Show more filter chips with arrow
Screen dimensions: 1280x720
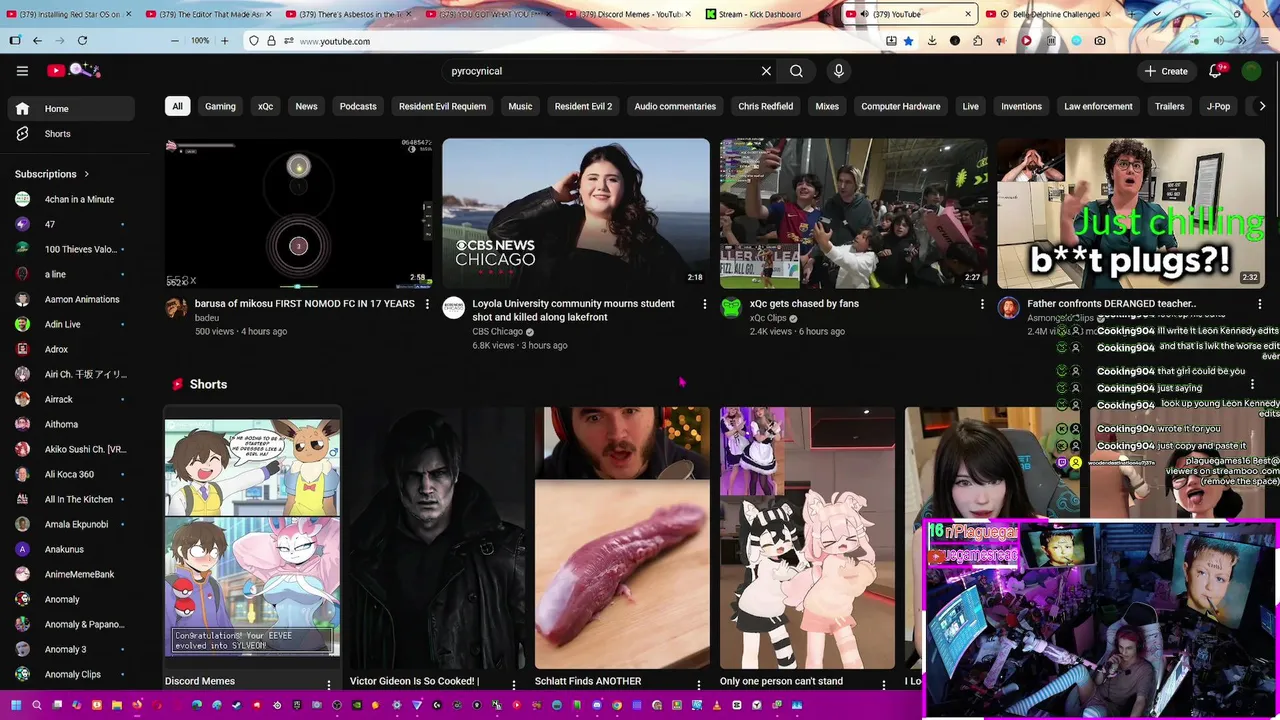1262,106
